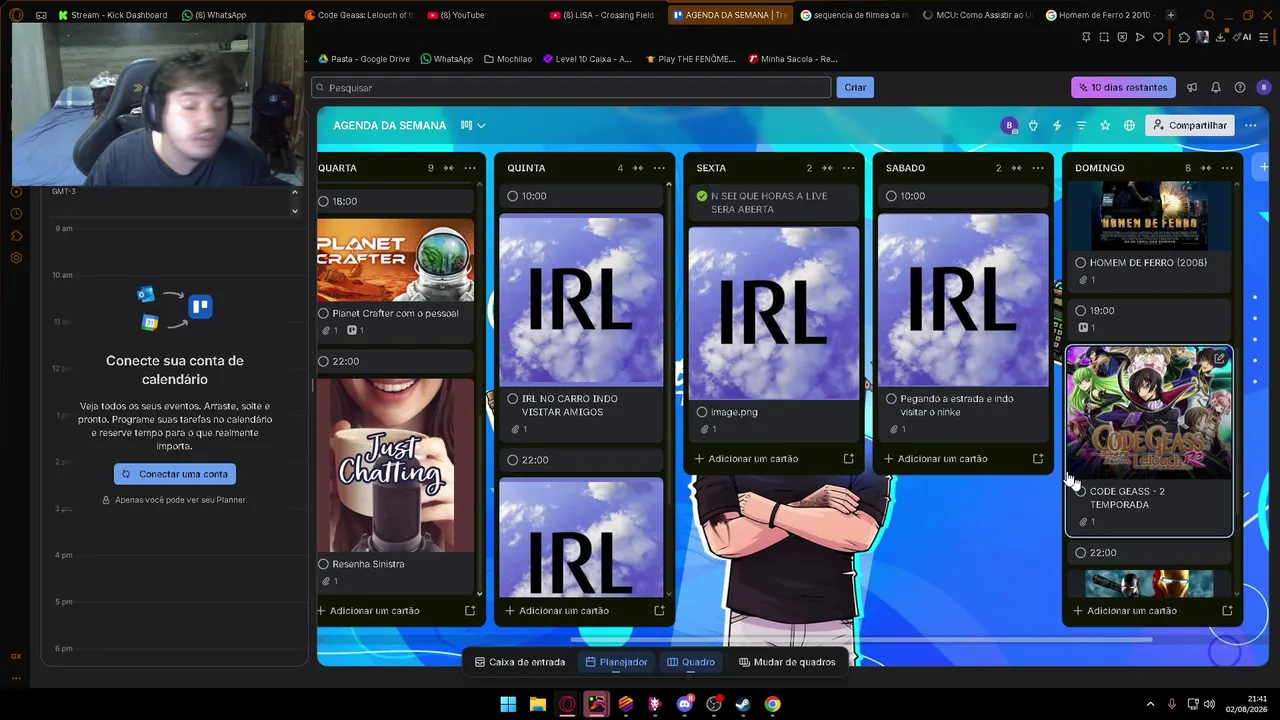Collapse the SABADO list

pos(1016,168)
